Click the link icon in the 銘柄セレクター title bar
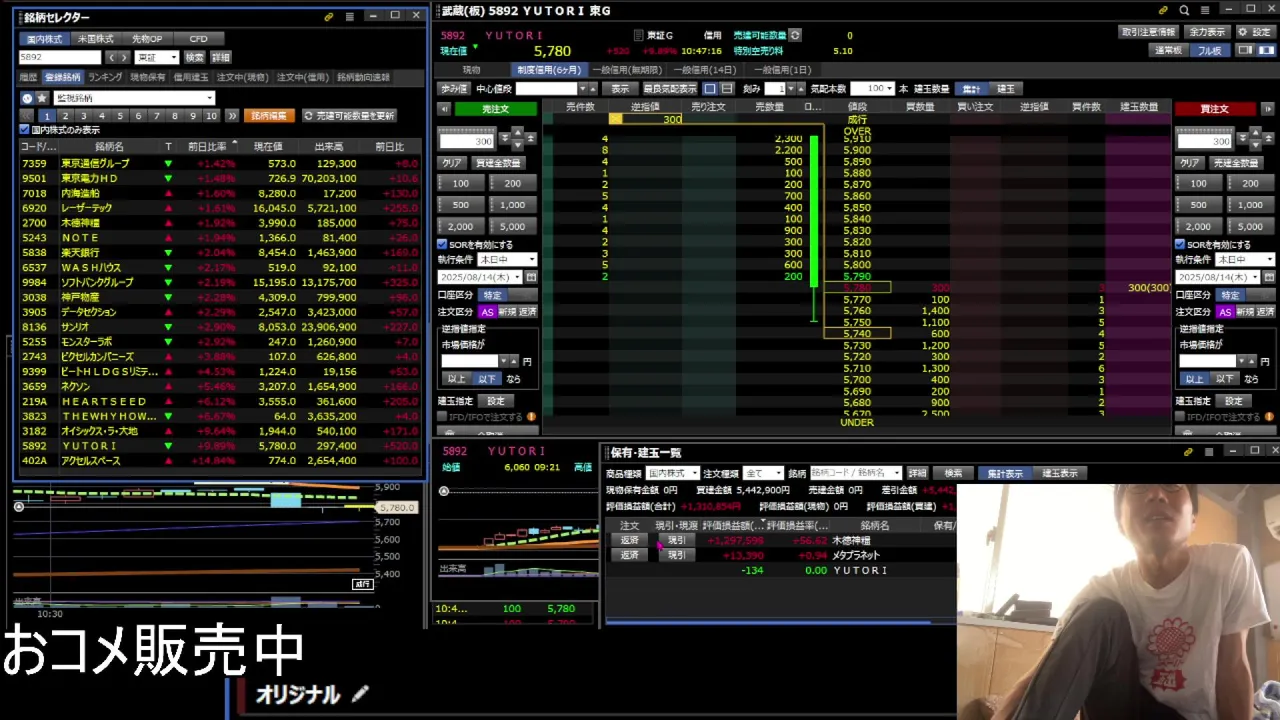Viewport: 1280px width, 720px height. coord(329,17)
